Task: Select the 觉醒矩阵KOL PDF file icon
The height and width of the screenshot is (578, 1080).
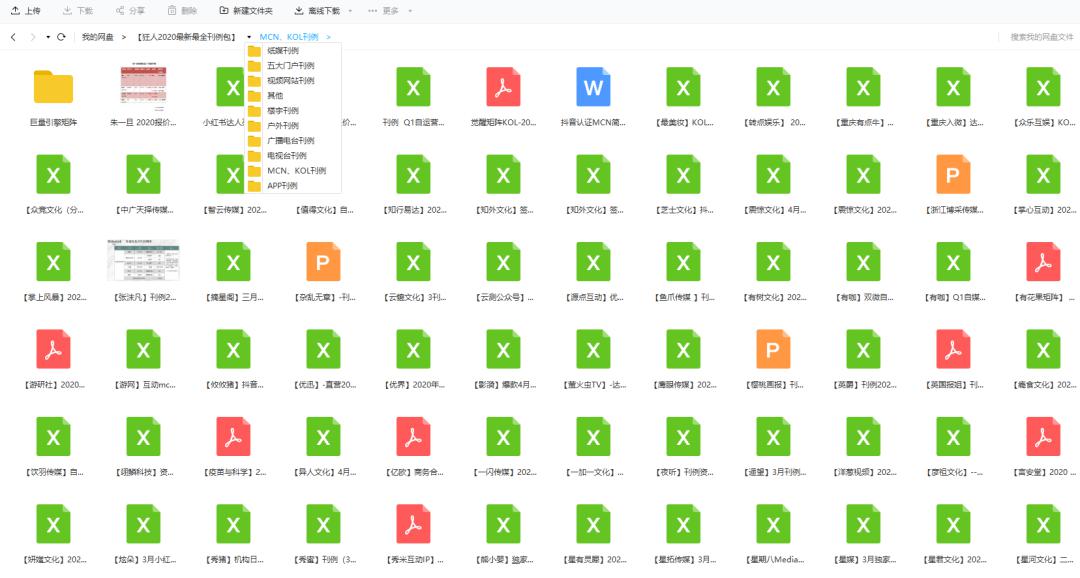Action: [x=503, y=87]
